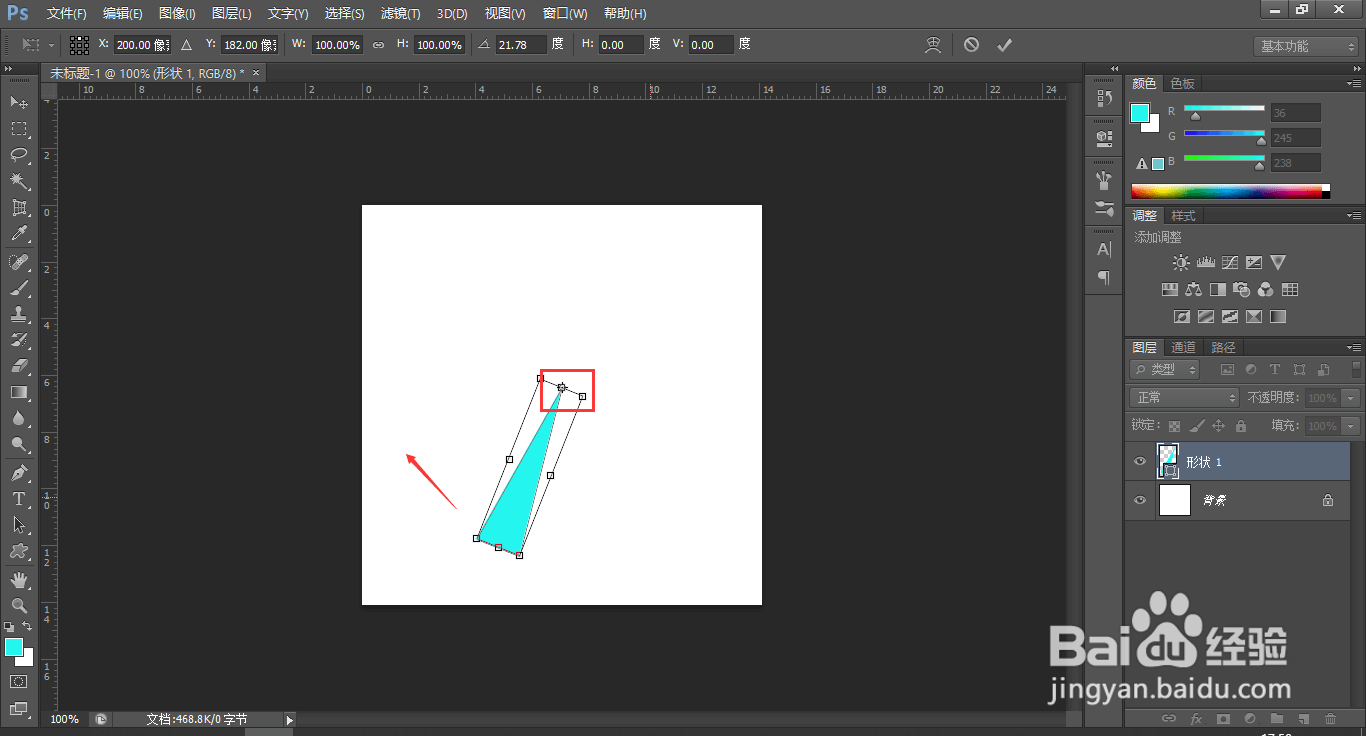Select the Zoom tool
This screenshot has height=736, width=1366.
coord(18,605)
